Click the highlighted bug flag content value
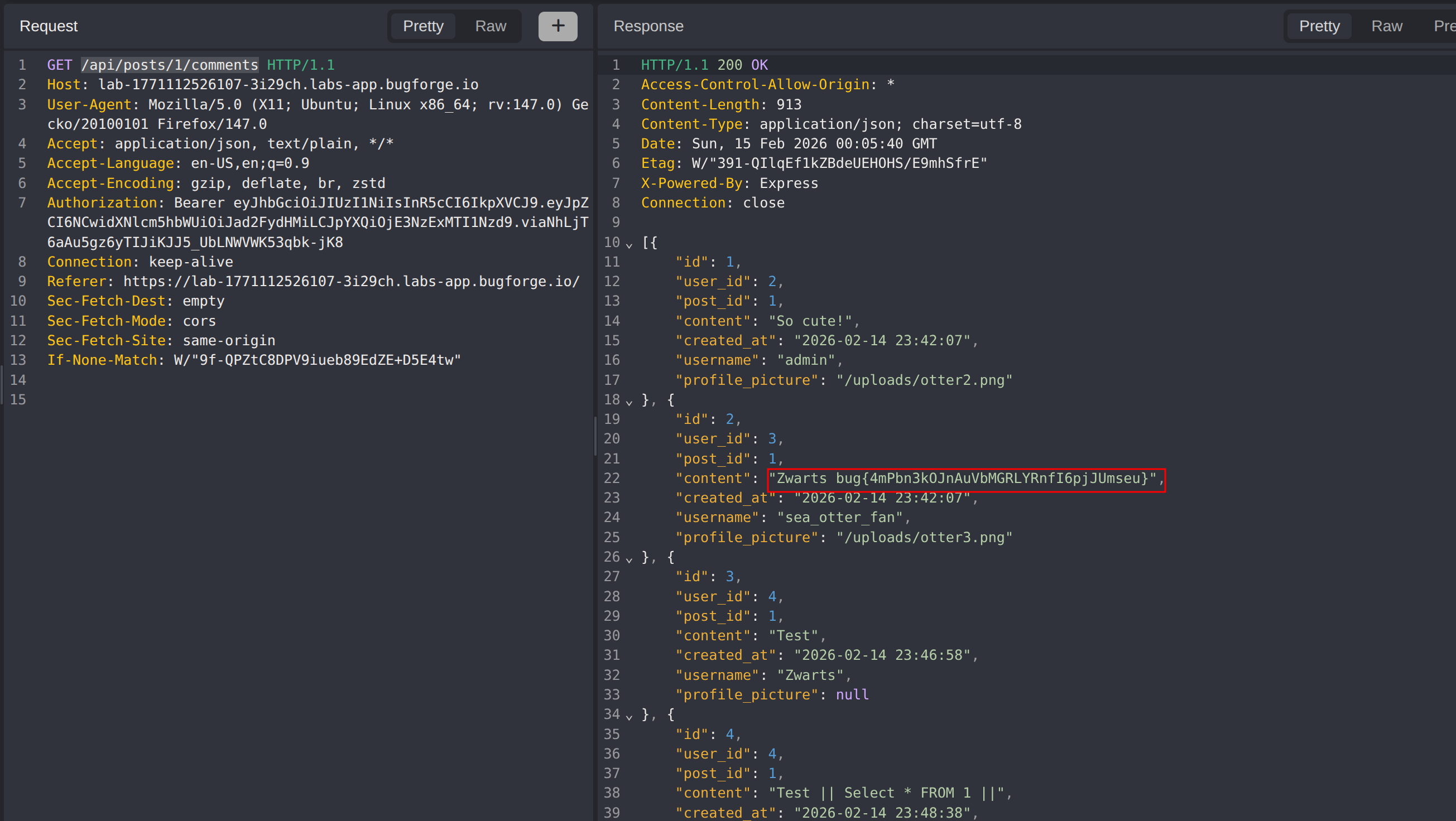This screenshot has height=821, width=1456. 965,479
